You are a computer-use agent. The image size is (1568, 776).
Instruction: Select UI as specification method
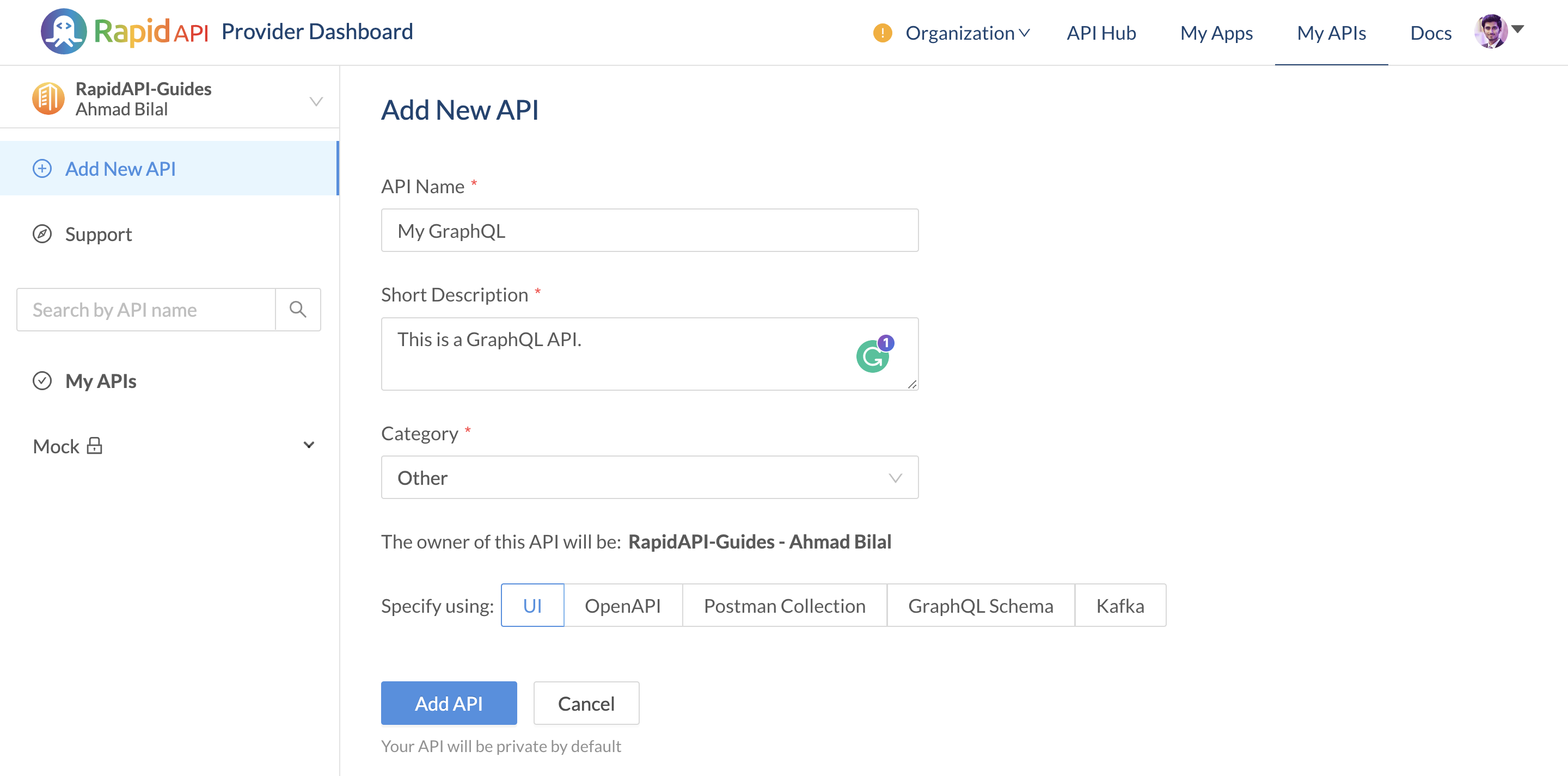point(532,606)
